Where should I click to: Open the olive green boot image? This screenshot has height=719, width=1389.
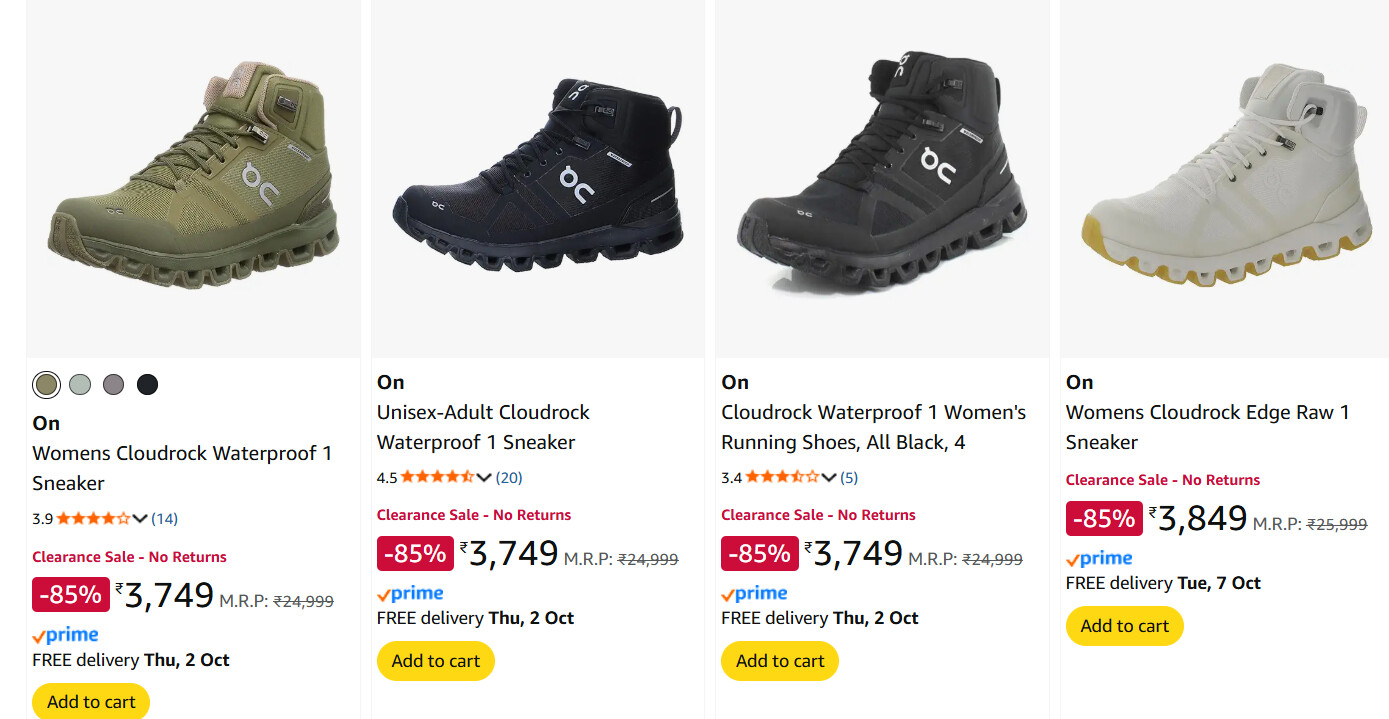click(x=193, y=178)
